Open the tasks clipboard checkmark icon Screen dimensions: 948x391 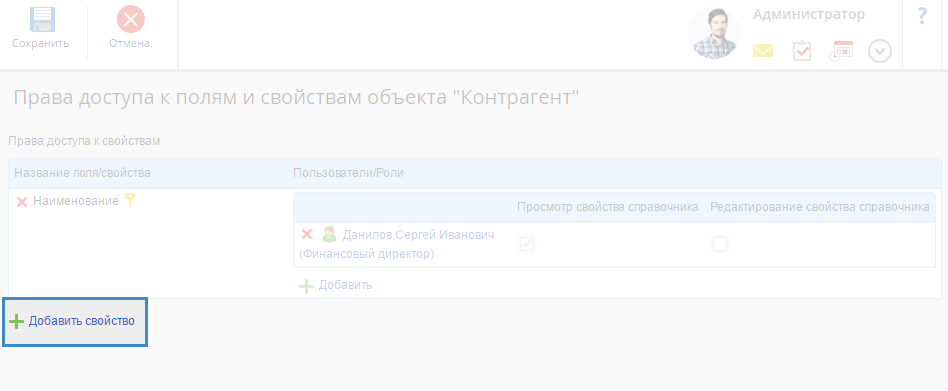pyautogui.click(x=802, y=51)
